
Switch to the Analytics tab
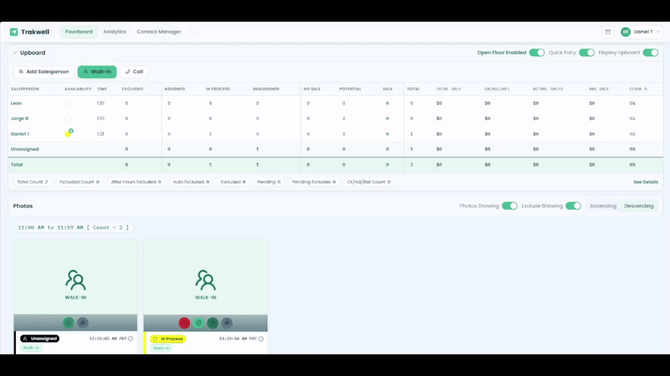tap(115, 32)
